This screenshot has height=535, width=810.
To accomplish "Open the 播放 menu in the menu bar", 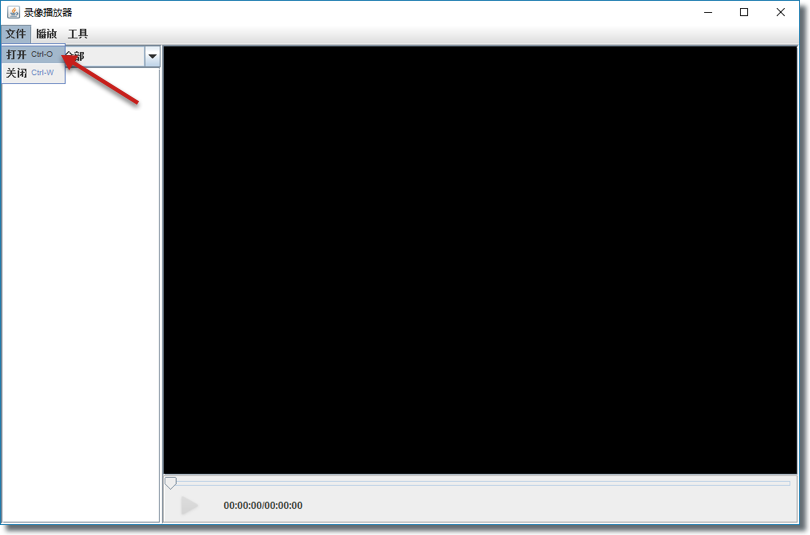I will [46, 34].
